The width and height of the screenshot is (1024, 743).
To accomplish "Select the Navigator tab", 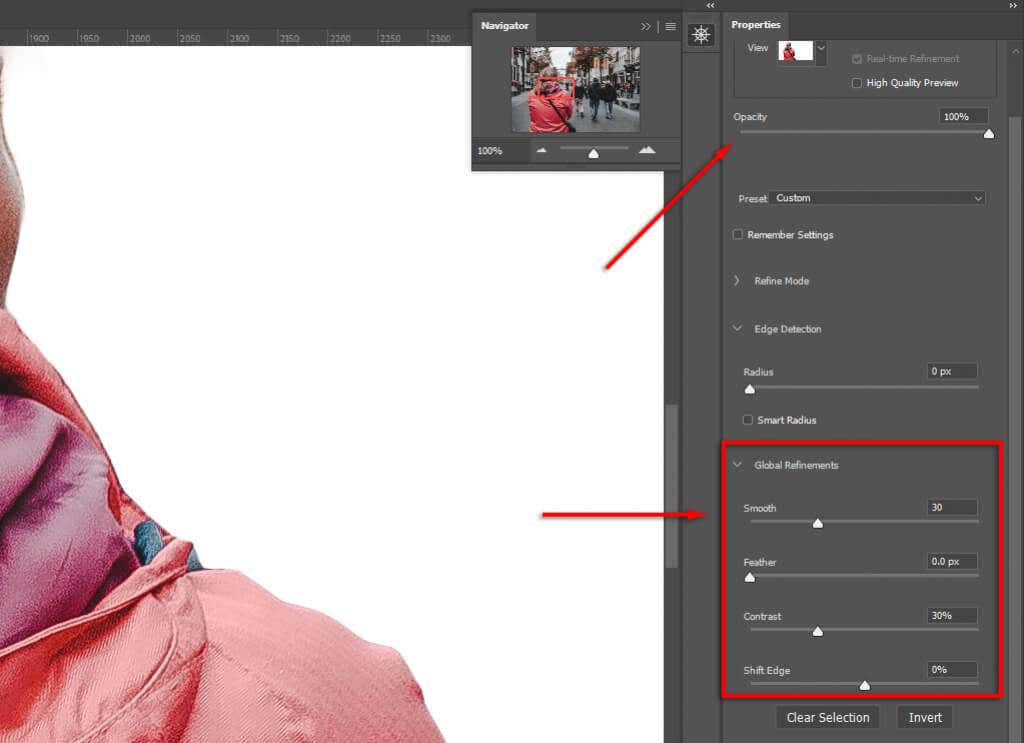I will 504,26.
